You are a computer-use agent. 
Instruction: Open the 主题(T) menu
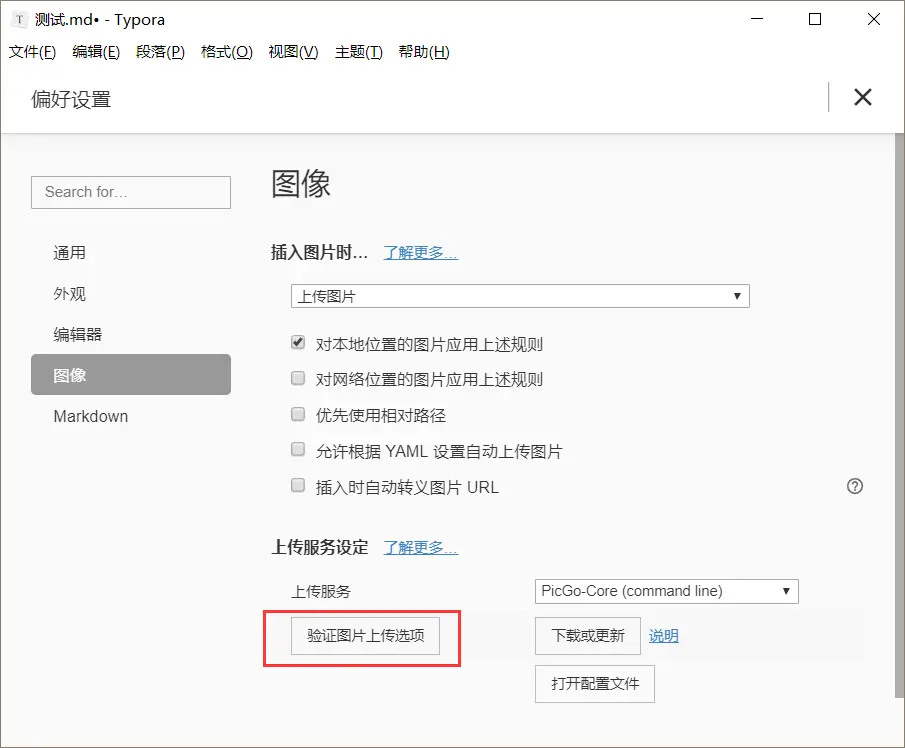pos(358,52)
